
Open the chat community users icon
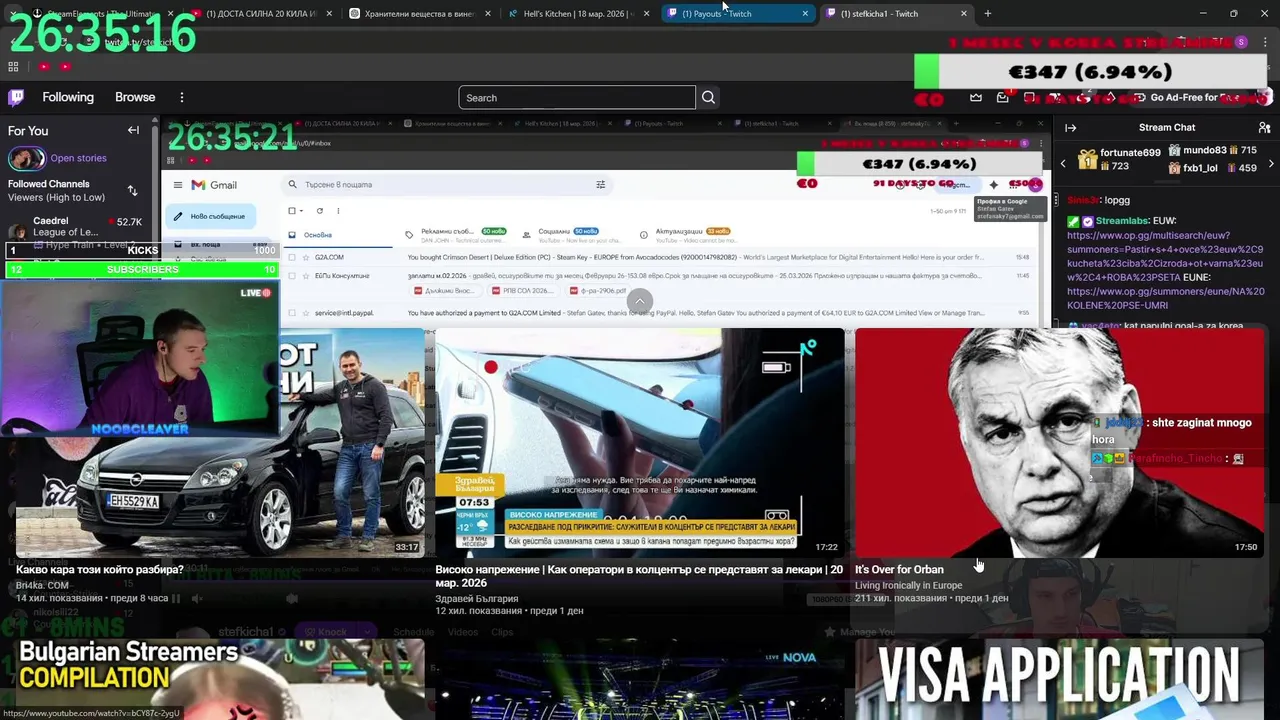coord(1264,128)
